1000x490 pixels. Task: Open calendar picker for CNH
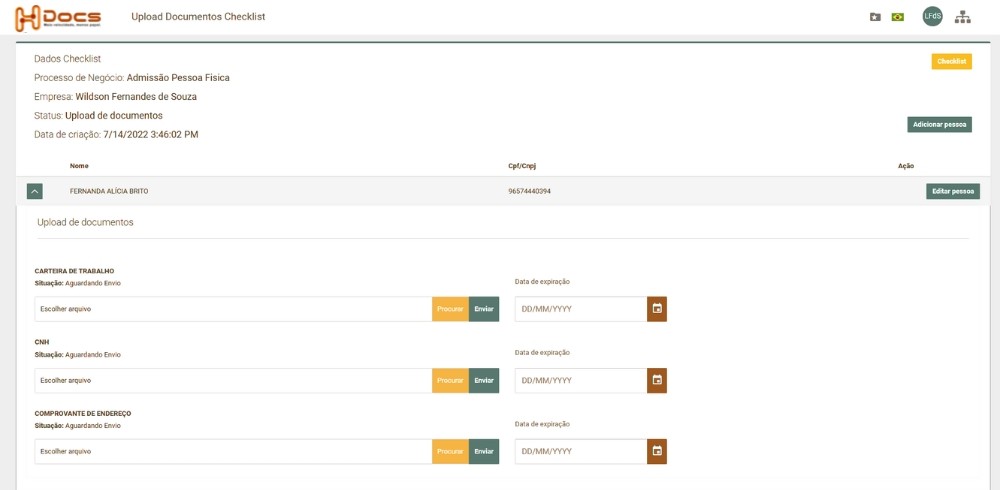tap(657, 380)
